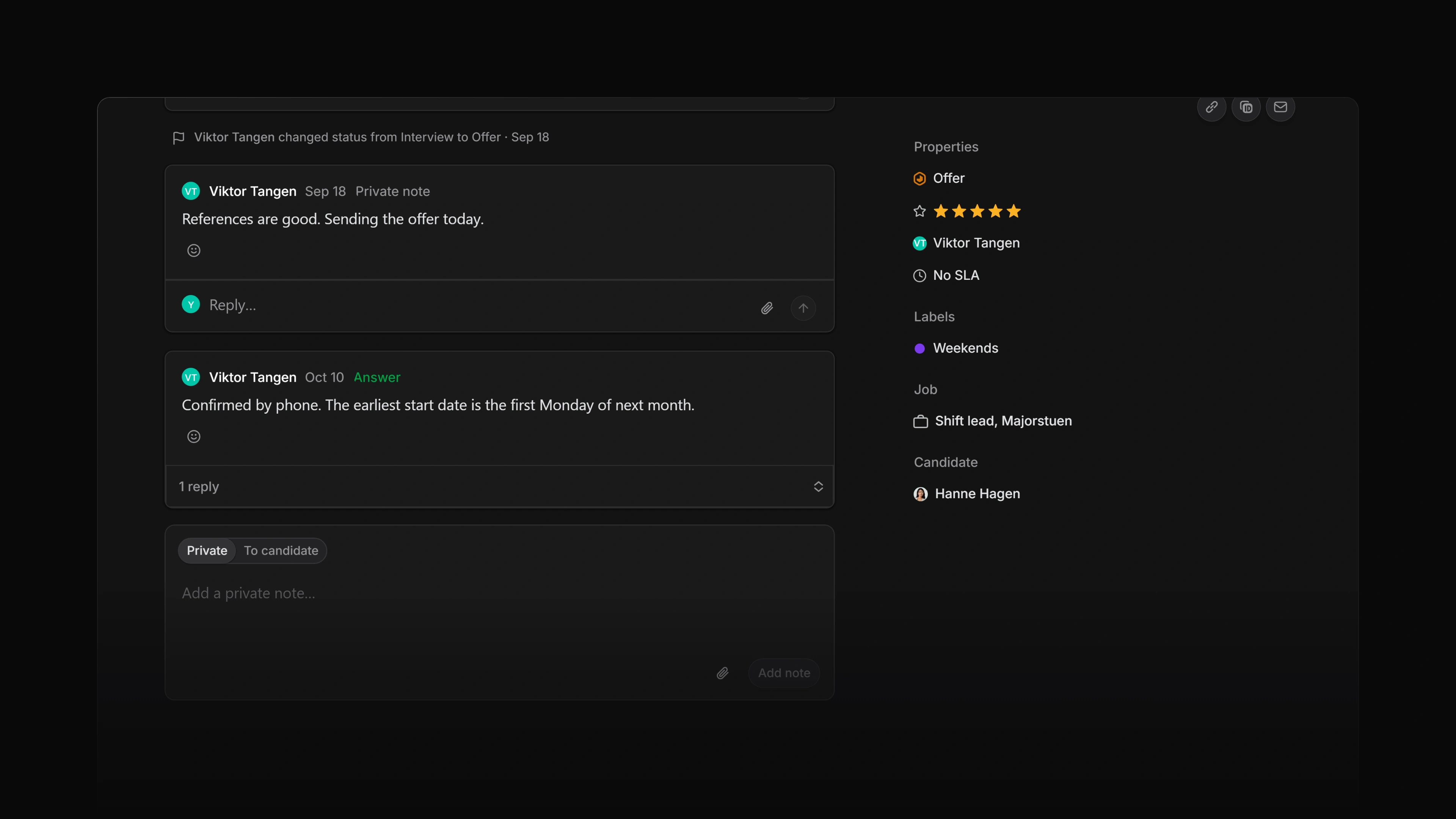Open the No SLA property selector
This screenshot has width=1456, height=819.
[x=947, y=276]
